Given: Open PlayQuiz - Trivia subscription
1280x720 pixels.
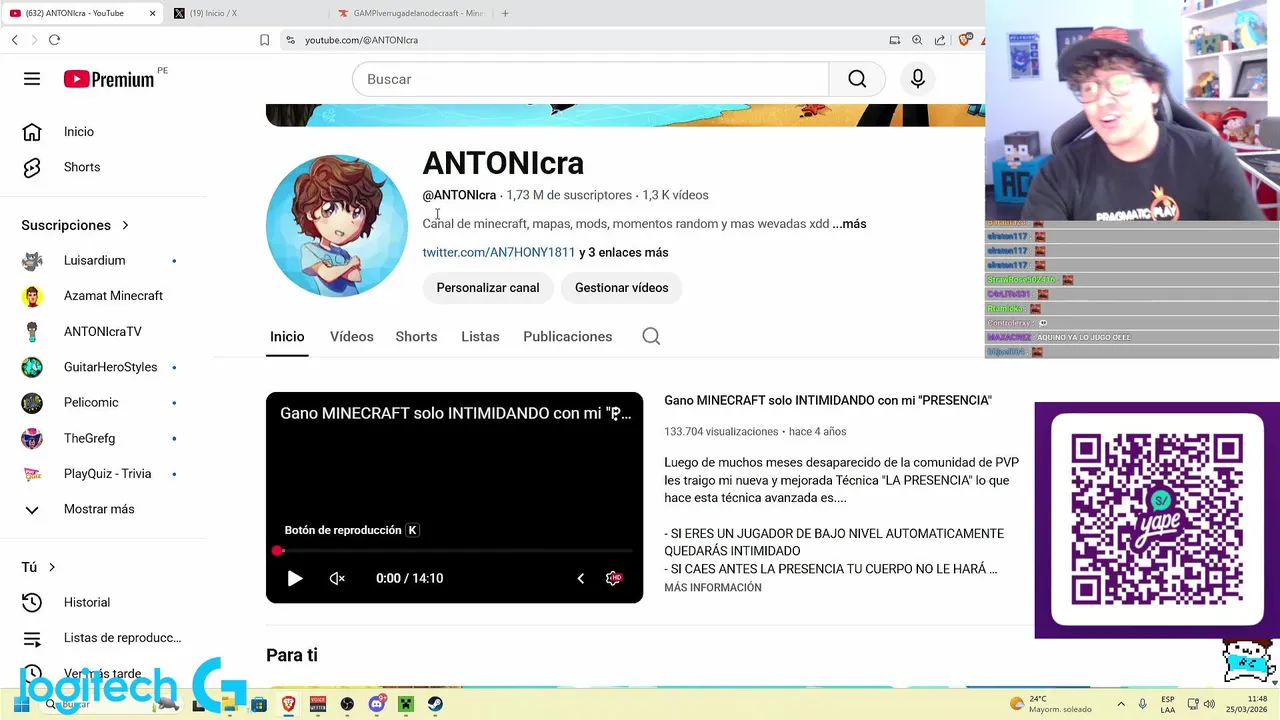Looking at the screenshot, I should (107, 474).
